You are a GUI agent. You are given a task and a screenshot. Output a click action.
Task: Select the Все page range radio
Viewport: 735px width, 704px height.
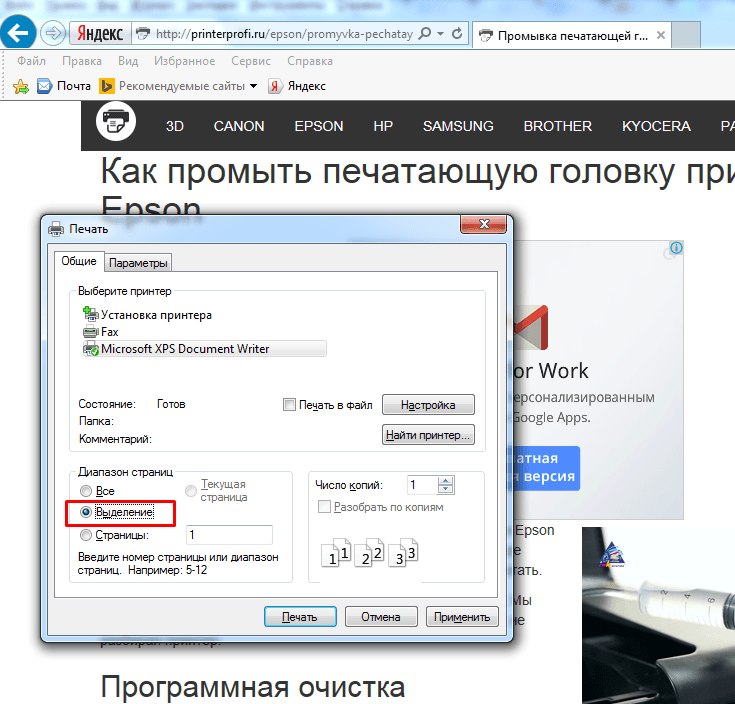point(86,491)
